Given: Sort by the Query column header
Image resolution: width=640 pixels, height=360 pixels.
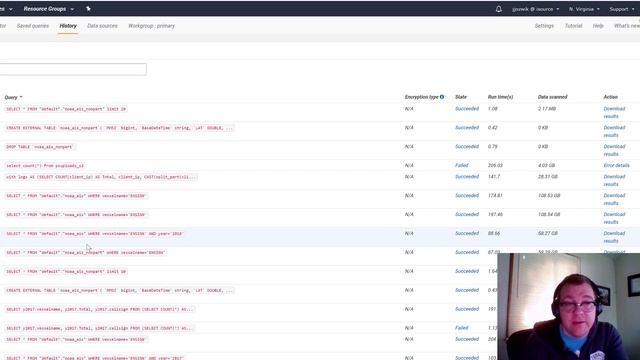Looking at the screenshot, I should pyautogui.click(x=13, y=98).
